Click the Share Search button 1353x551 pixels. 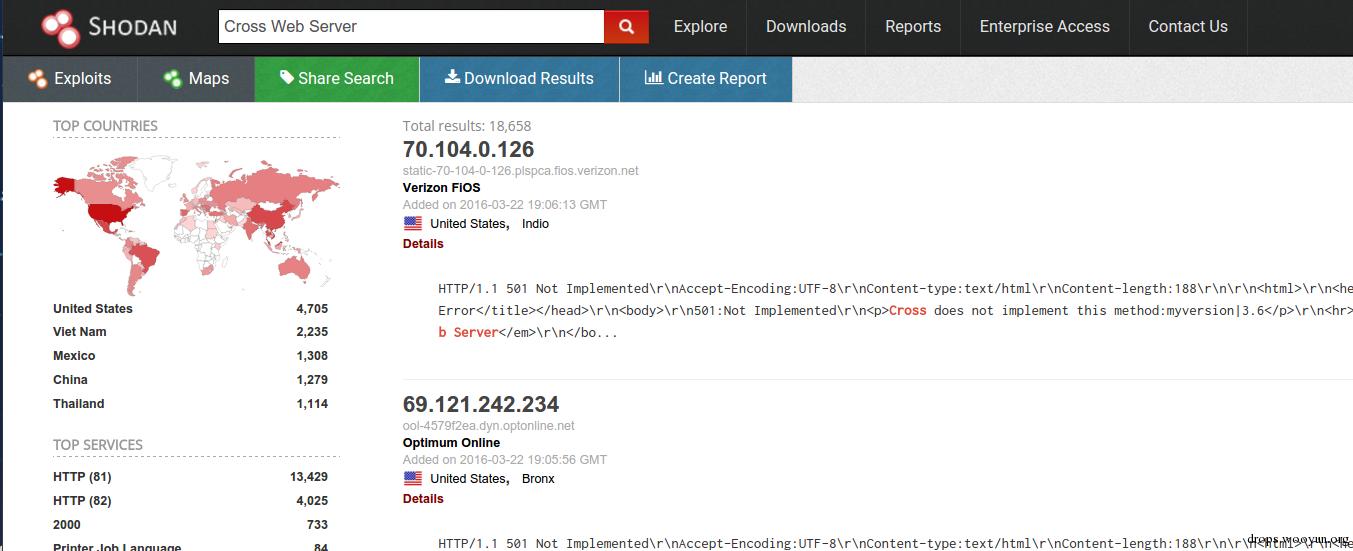337,79
